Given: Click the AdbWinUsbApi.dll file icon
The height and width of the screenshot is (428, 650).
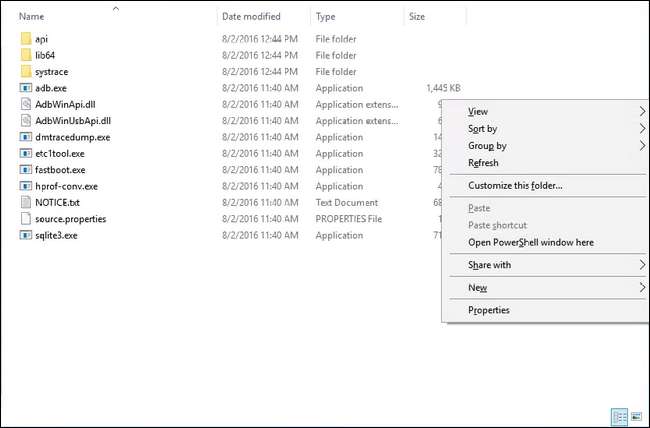Looking at the screenshot, I should (x=26, y=121).
